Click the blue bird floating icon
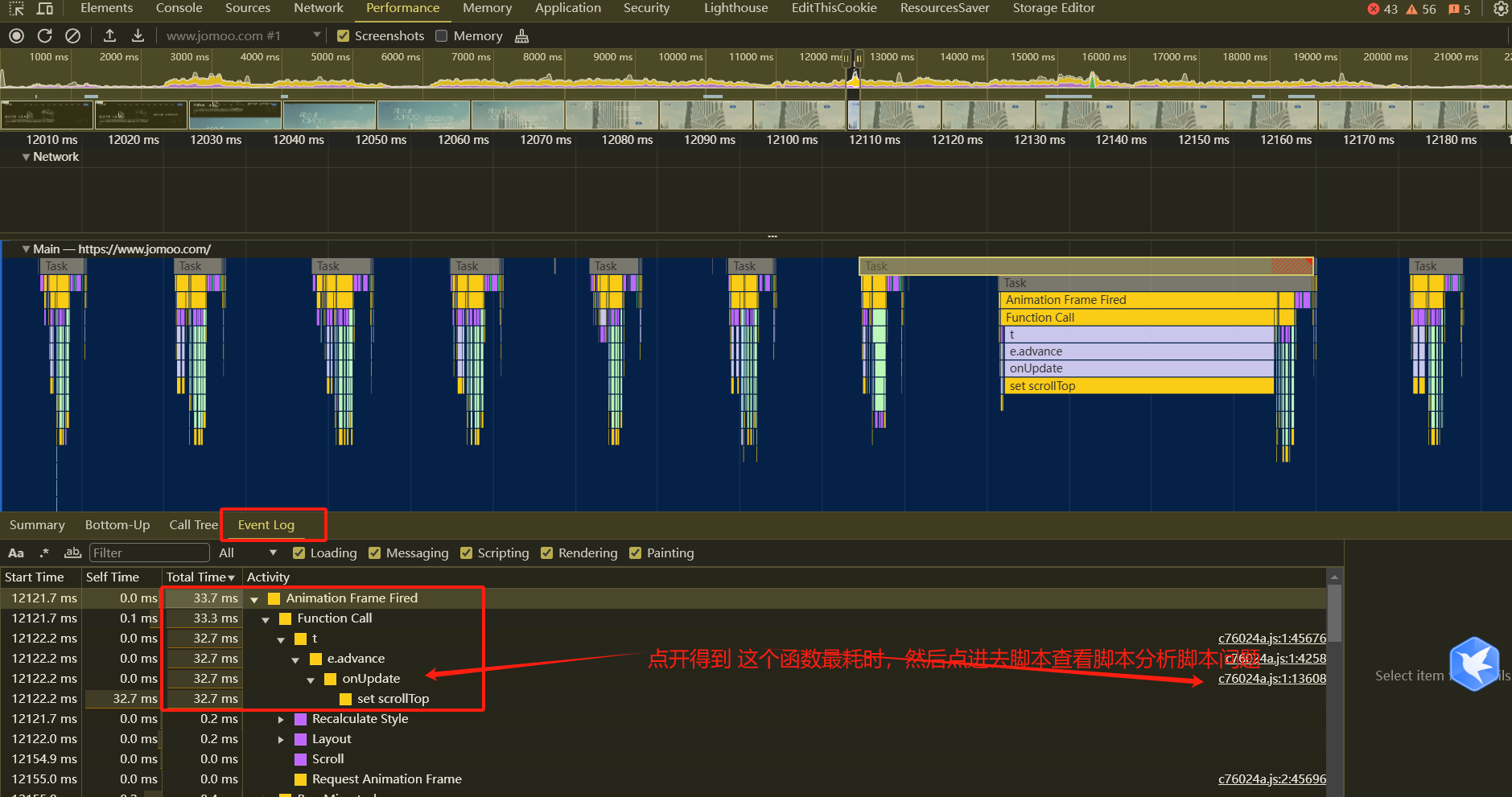The width and height of the screenshot is (1512, 797). coord(1474,663)
